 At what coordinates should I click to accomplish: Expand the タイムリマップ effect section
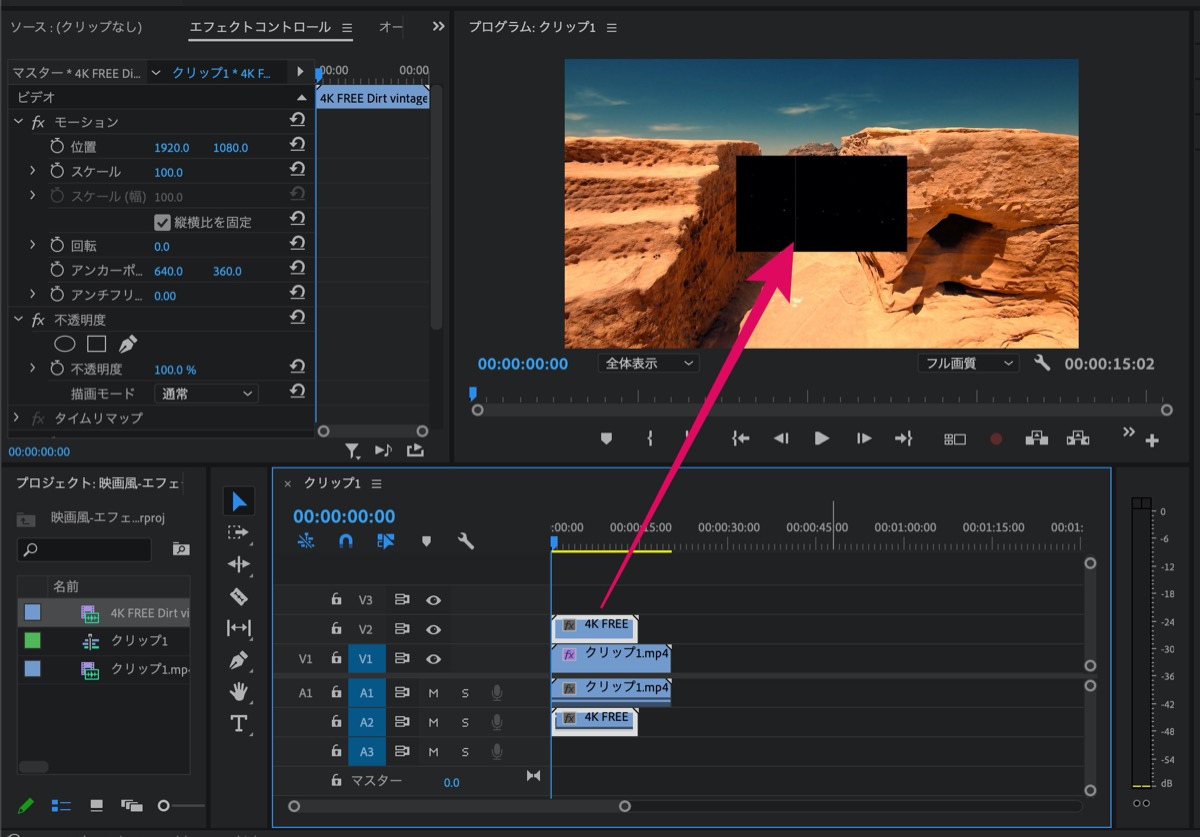pyautogui.click(x=17, y=418)
